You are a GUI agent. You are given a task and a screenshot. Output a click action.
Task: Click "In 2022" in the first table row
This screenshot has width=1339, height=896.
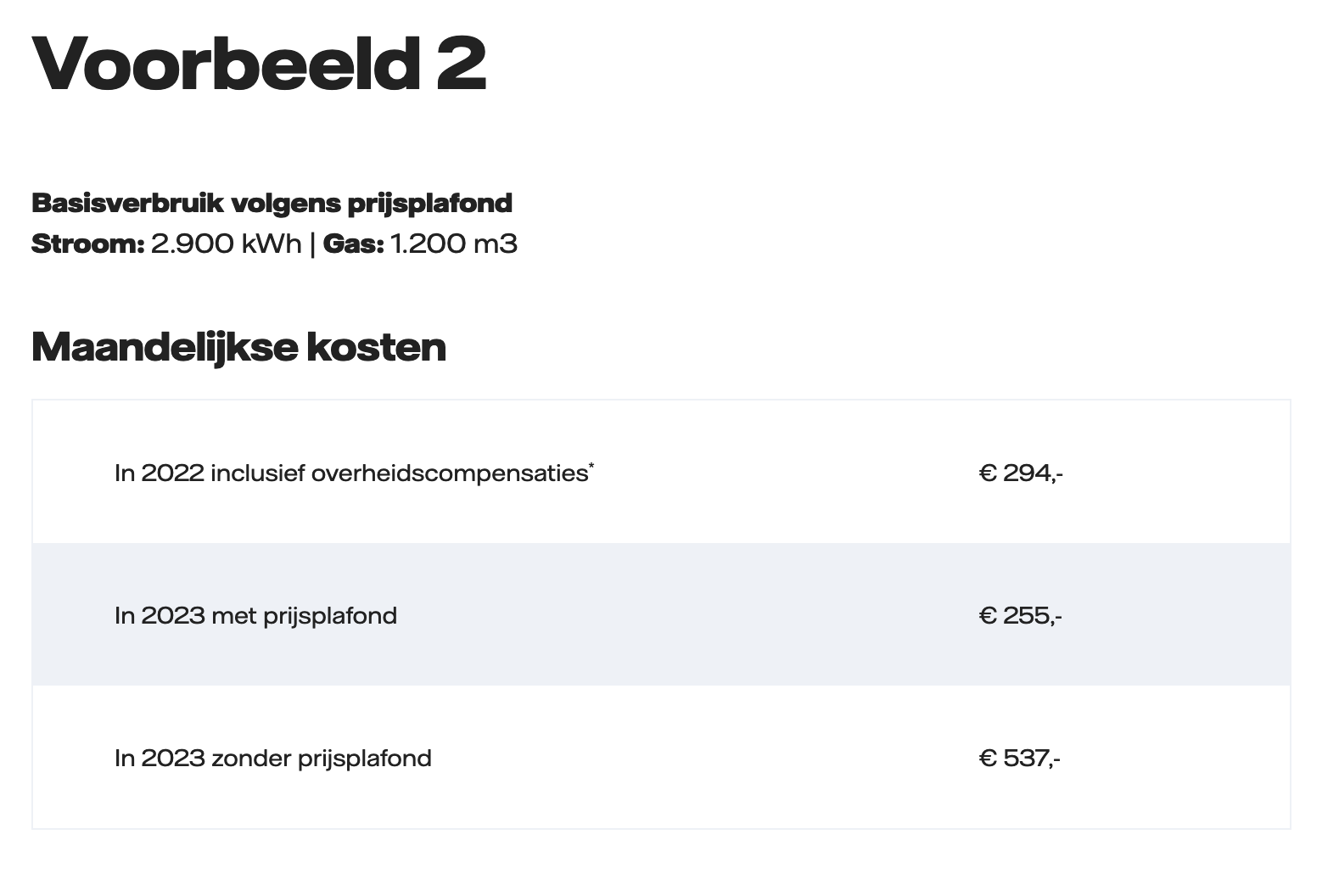(x=160, y=473)
